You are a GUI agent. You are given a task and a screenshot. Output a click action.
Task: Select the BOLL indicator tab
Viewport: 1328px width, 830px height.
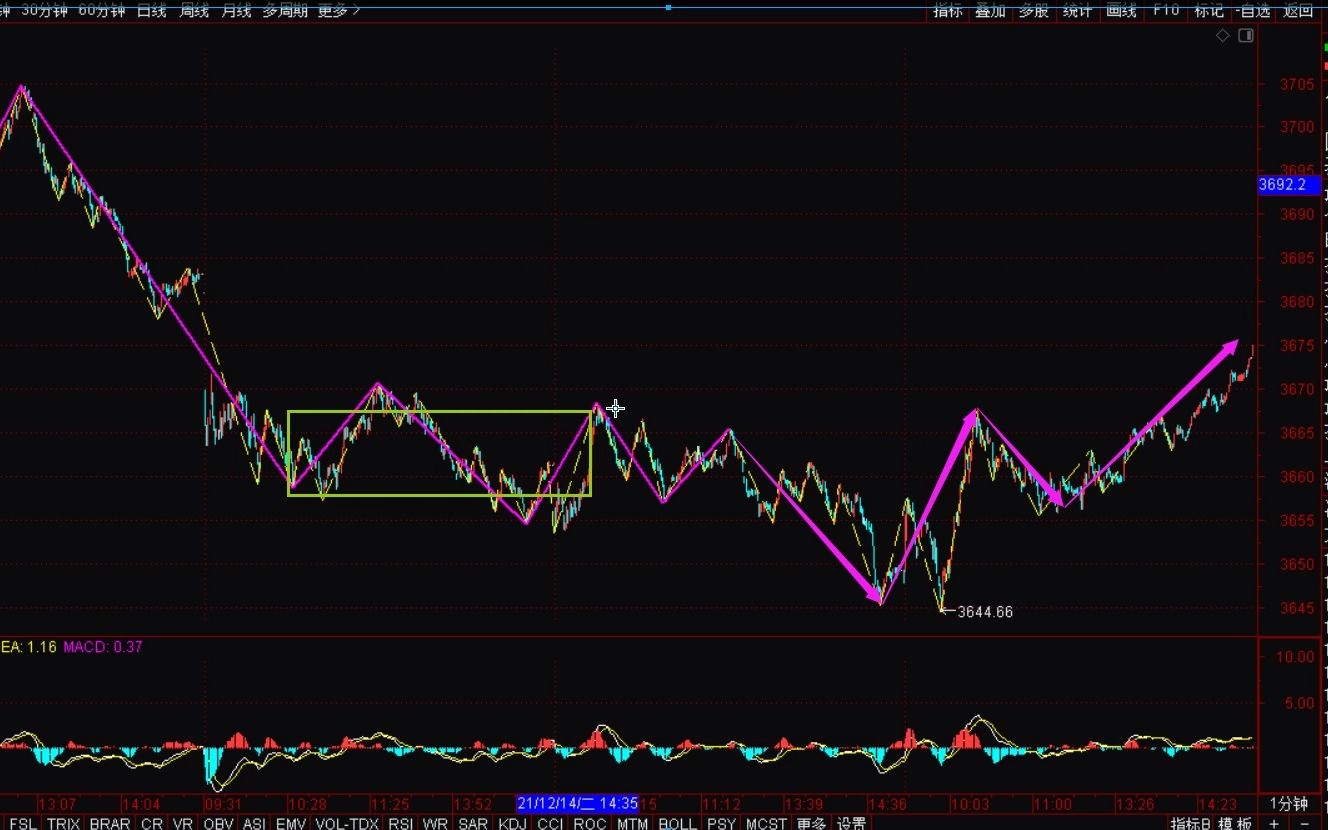coord(677,823)
